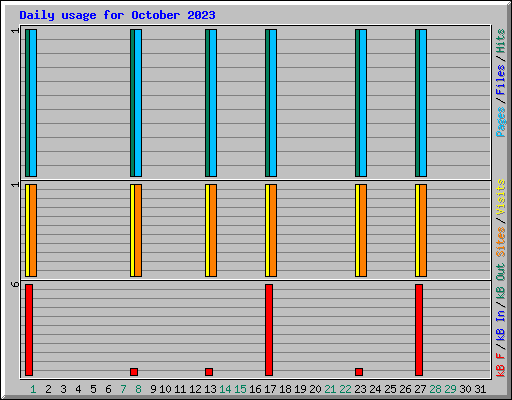Click the small red kB square for day 23
The width and height of the screenshot is (512, 400).
tap(359, 372)
